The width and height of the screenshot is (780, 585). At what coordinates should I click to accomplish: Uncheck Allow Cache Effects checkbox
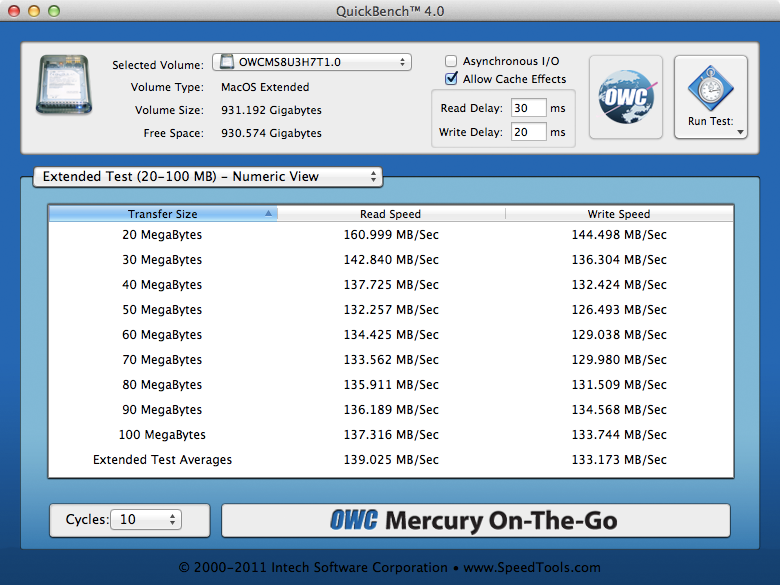[x=452, y=79]
